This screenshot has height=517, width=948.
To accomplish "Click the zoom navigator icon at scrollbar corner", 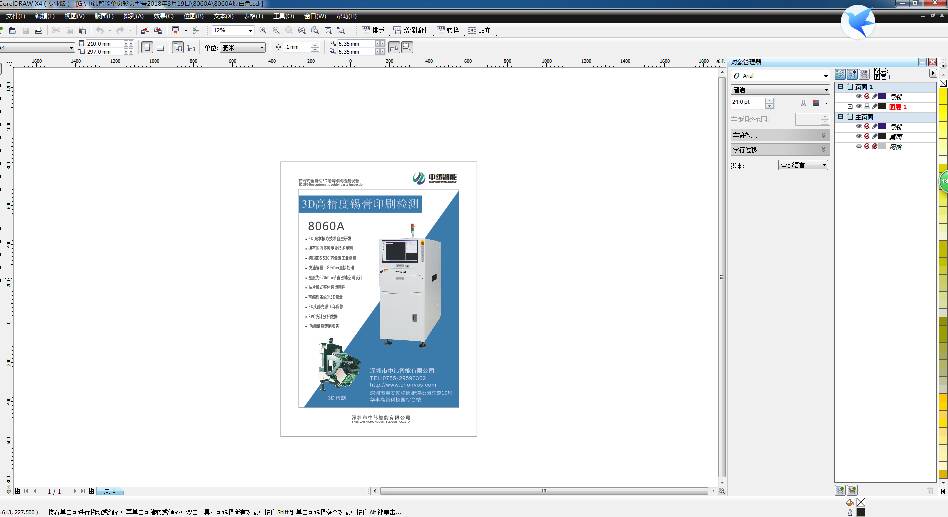I will coord(722,491).
